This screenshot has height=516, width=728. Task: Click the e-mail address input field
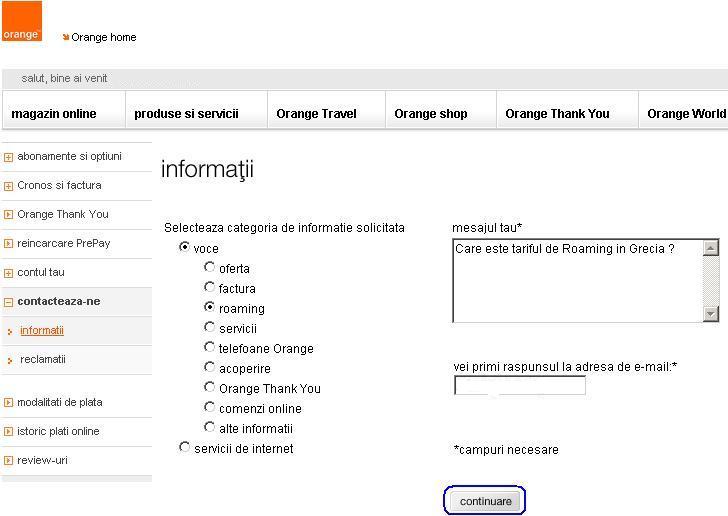(x=520, y=385)
